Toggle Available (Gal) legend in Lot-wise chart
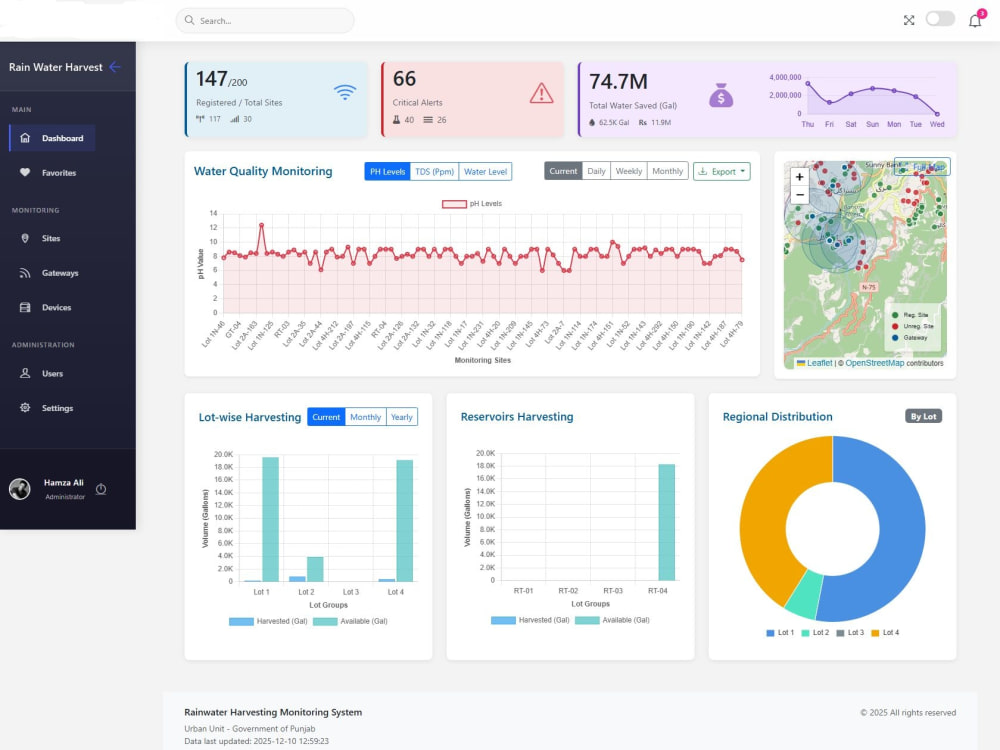Screen dimensions: 1000x750 (350, 621)
